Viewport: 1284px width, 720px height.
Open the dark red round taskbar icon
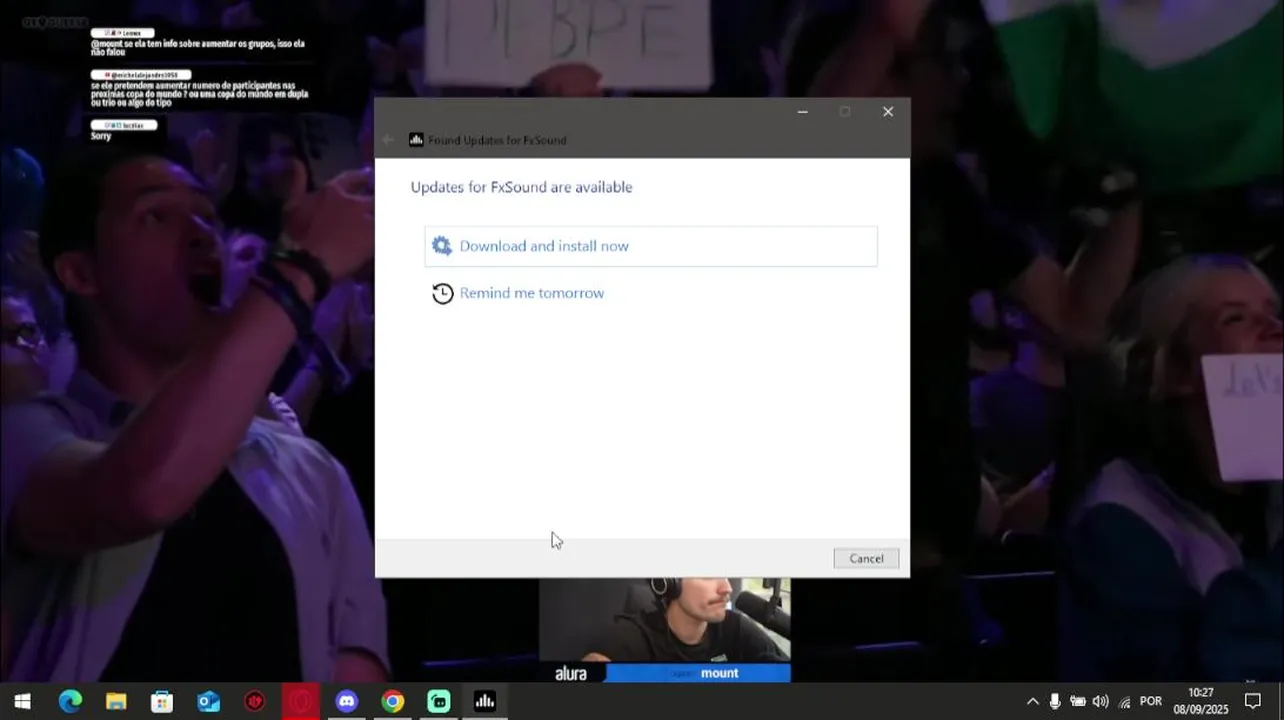coord(254,701)
